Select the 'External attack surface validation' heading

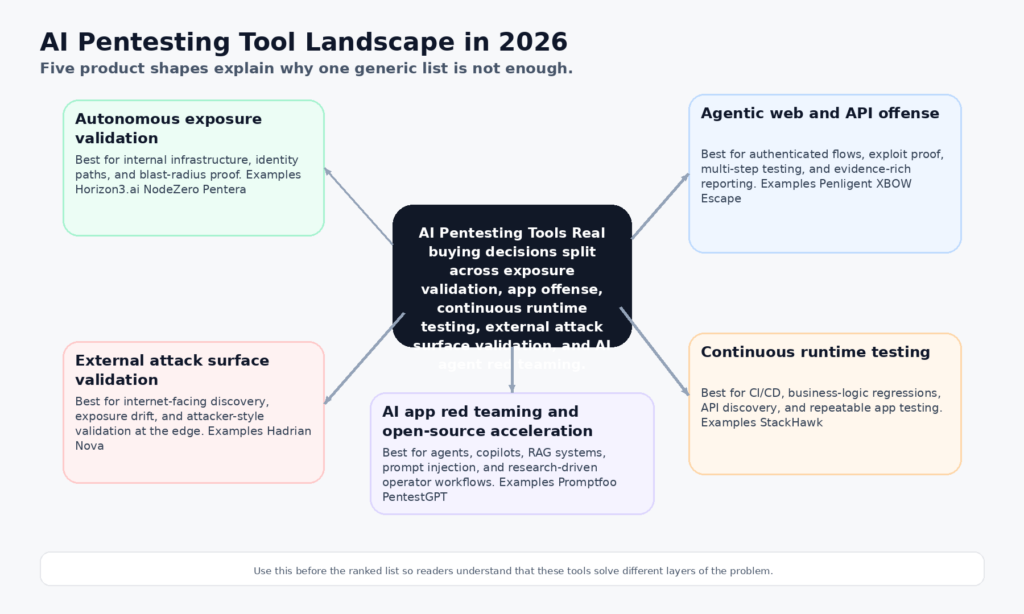pyautogui.click(x=171, y=370)
